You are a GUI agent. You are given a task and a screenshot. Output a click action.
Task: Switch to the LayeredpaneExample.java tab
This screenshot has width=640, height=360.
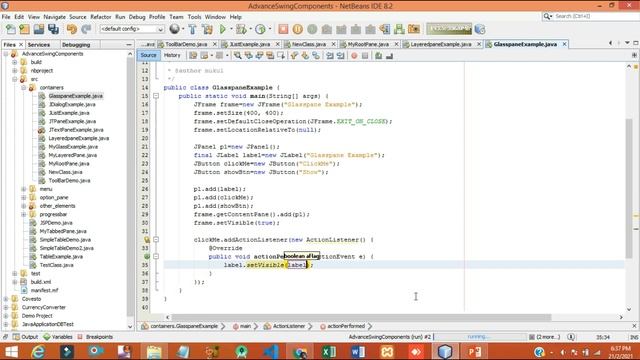[441, 44]
